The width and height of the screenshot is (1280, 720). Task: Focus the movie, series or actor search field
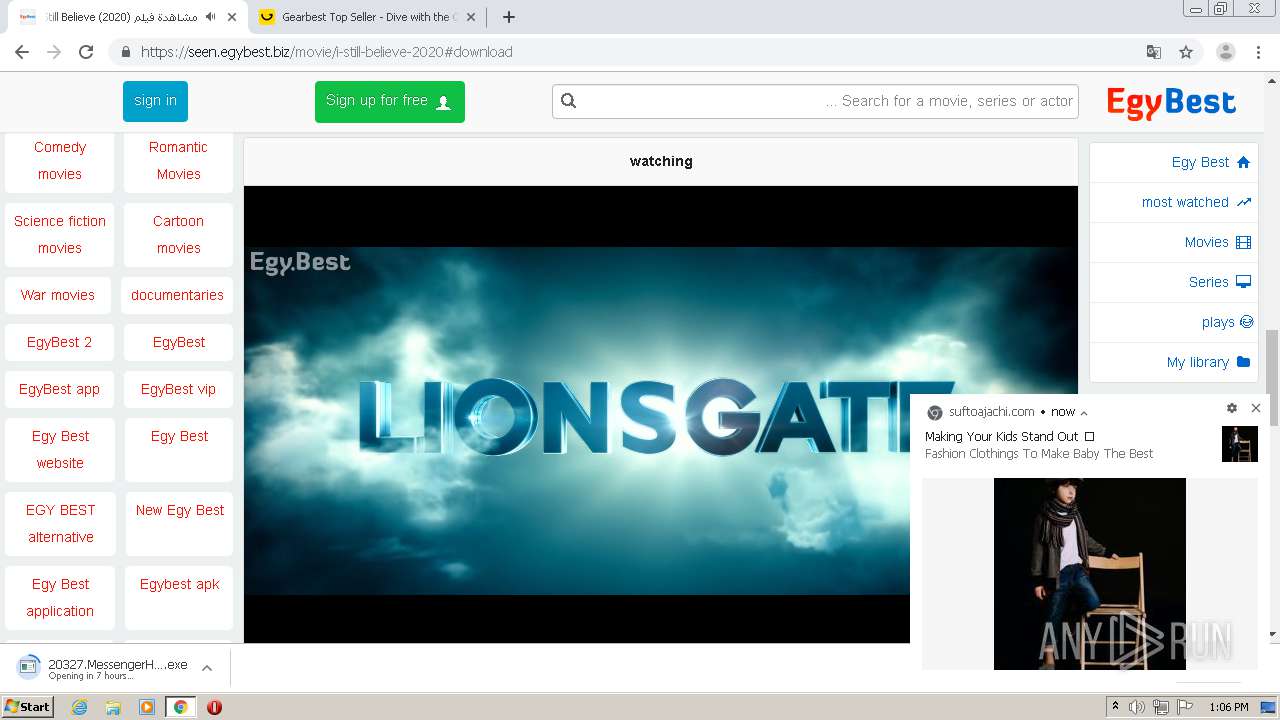[815, 101]
